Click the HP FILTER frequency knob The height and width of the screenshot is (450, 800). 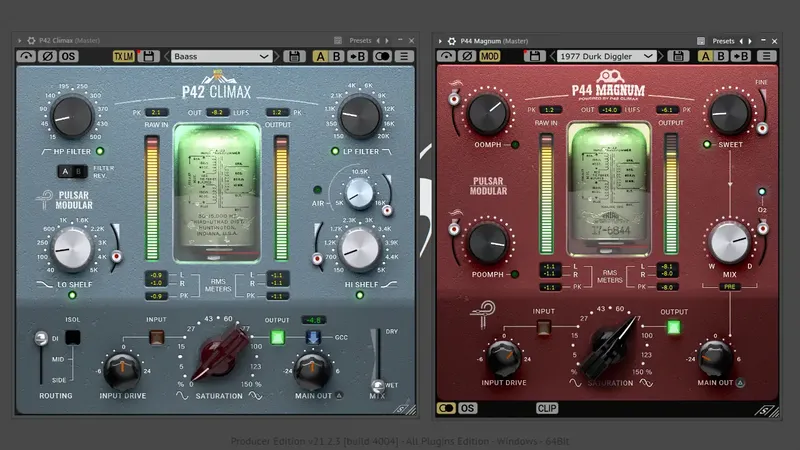point(72,116)
